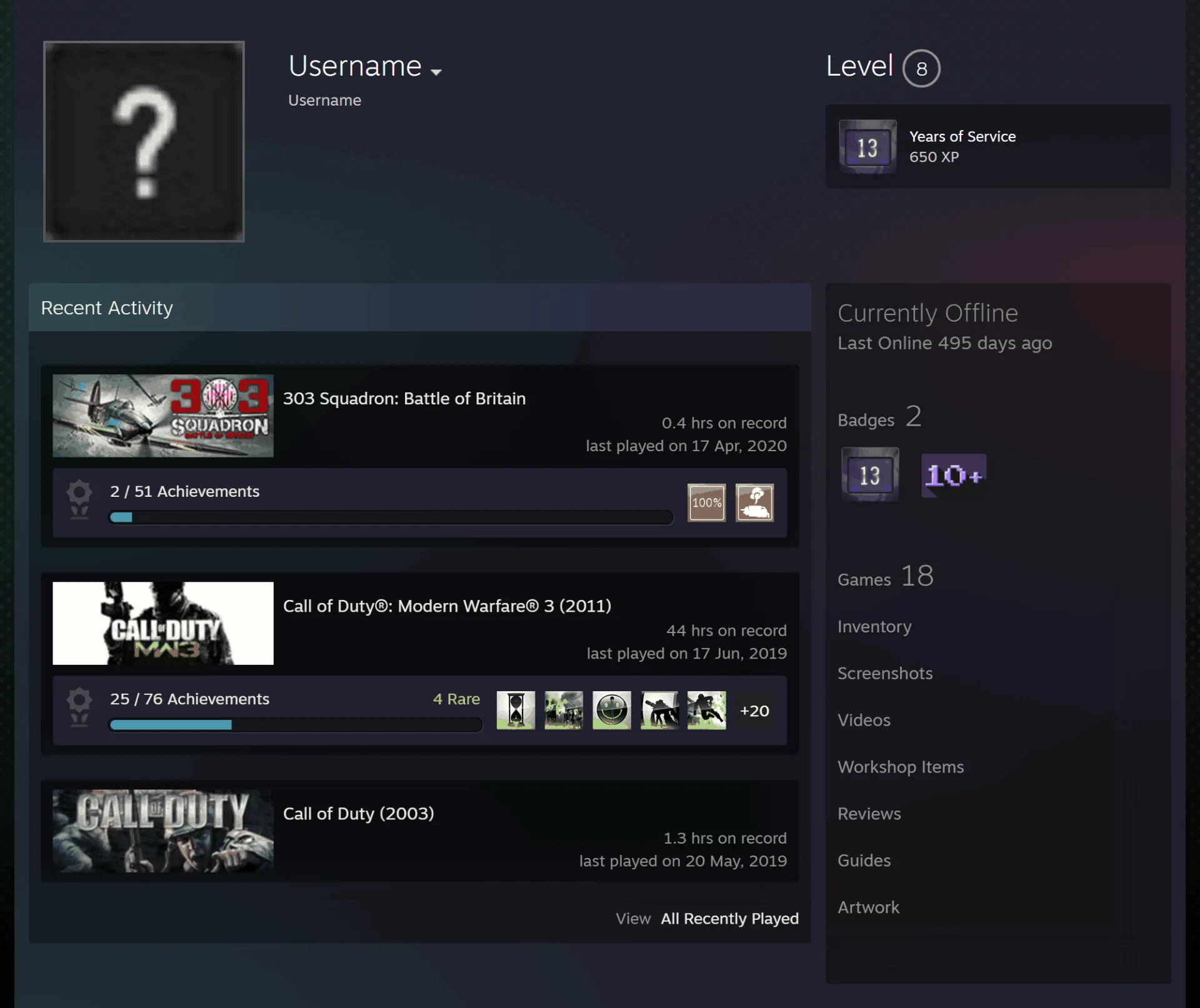Open 303 Squadron: Battle of Britain title
This screenshot has height=1008, width=1200.
(404, 399)
